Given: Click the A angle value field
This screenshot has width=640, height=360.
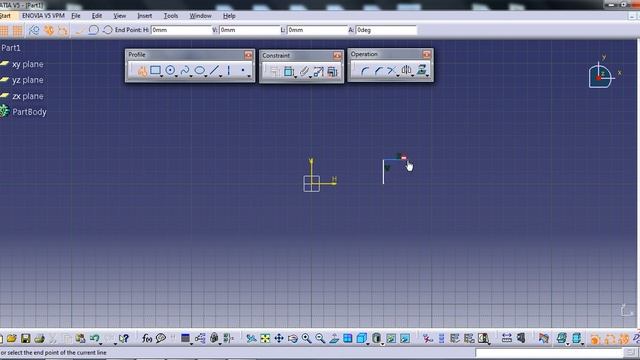Looking at the screenshot, I should pyautogui.click(x=386, y=30).
